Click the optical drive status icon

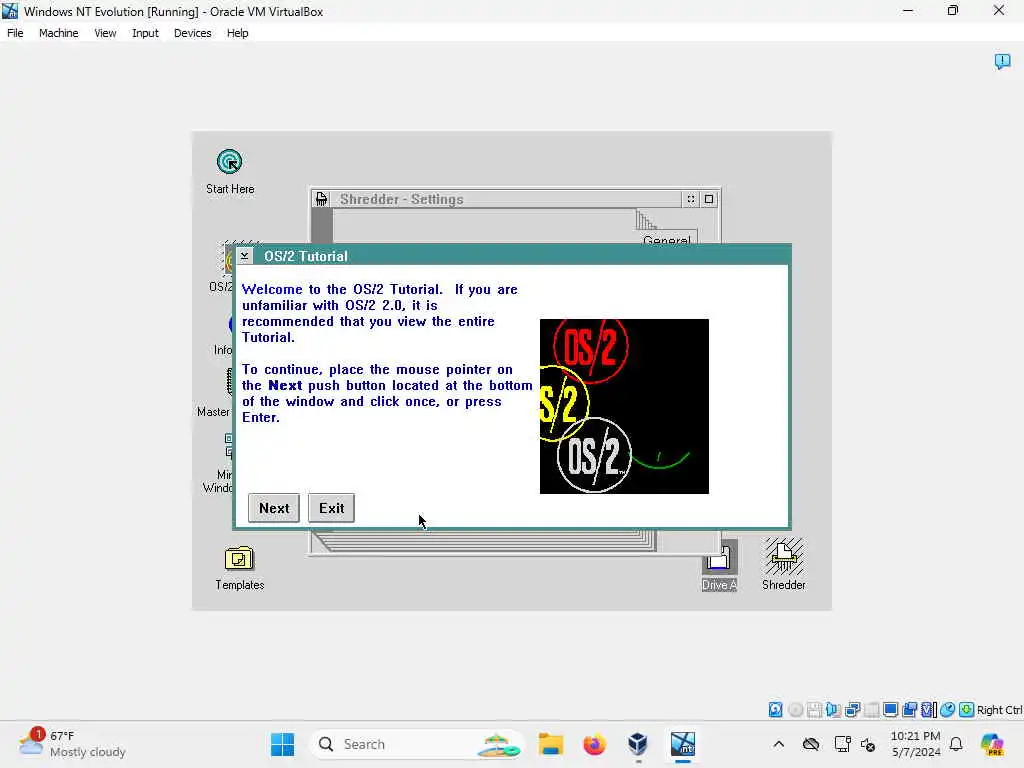click(795, 710)
